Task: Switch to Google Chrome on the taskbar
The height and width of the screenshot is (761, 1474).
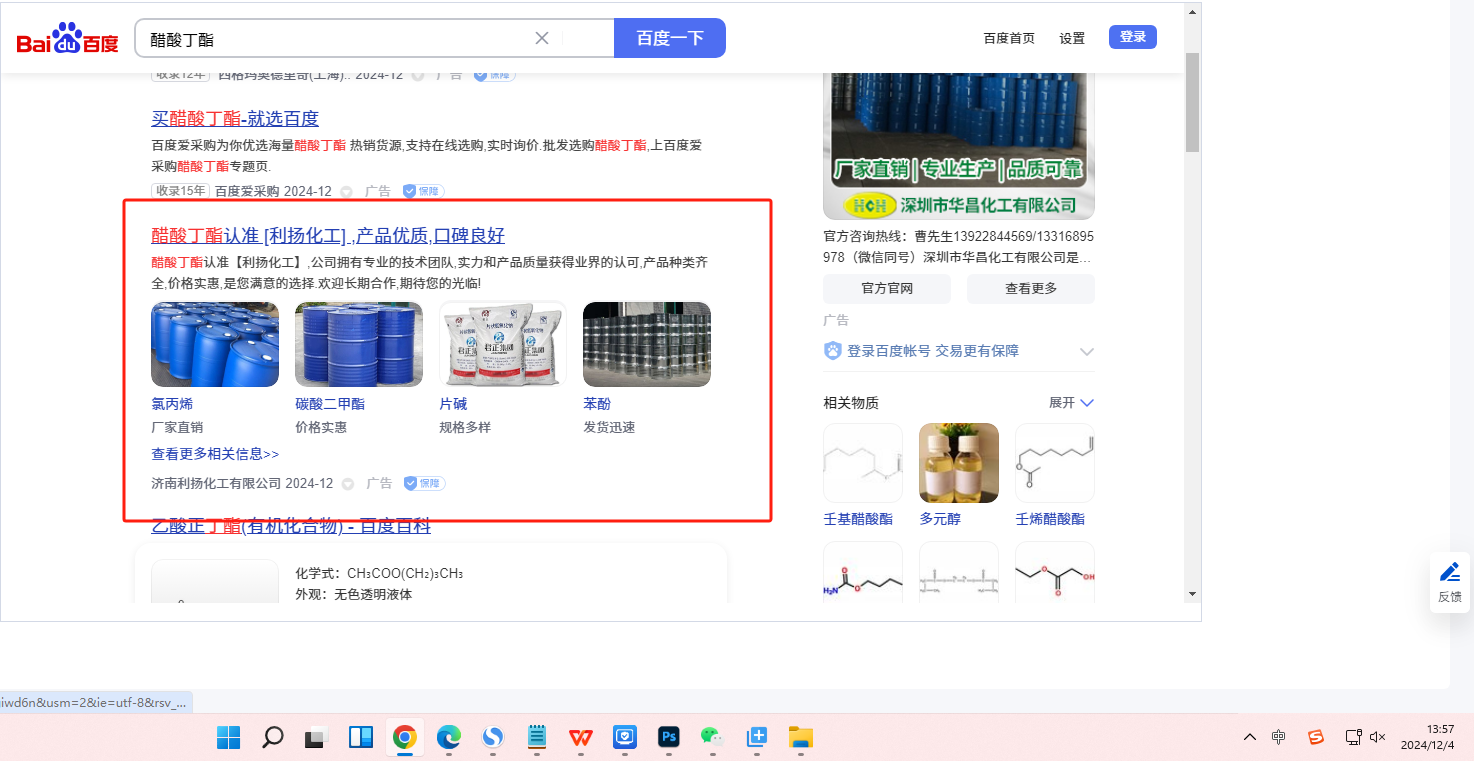Action: pyautogui.click(x=405, y=737)
